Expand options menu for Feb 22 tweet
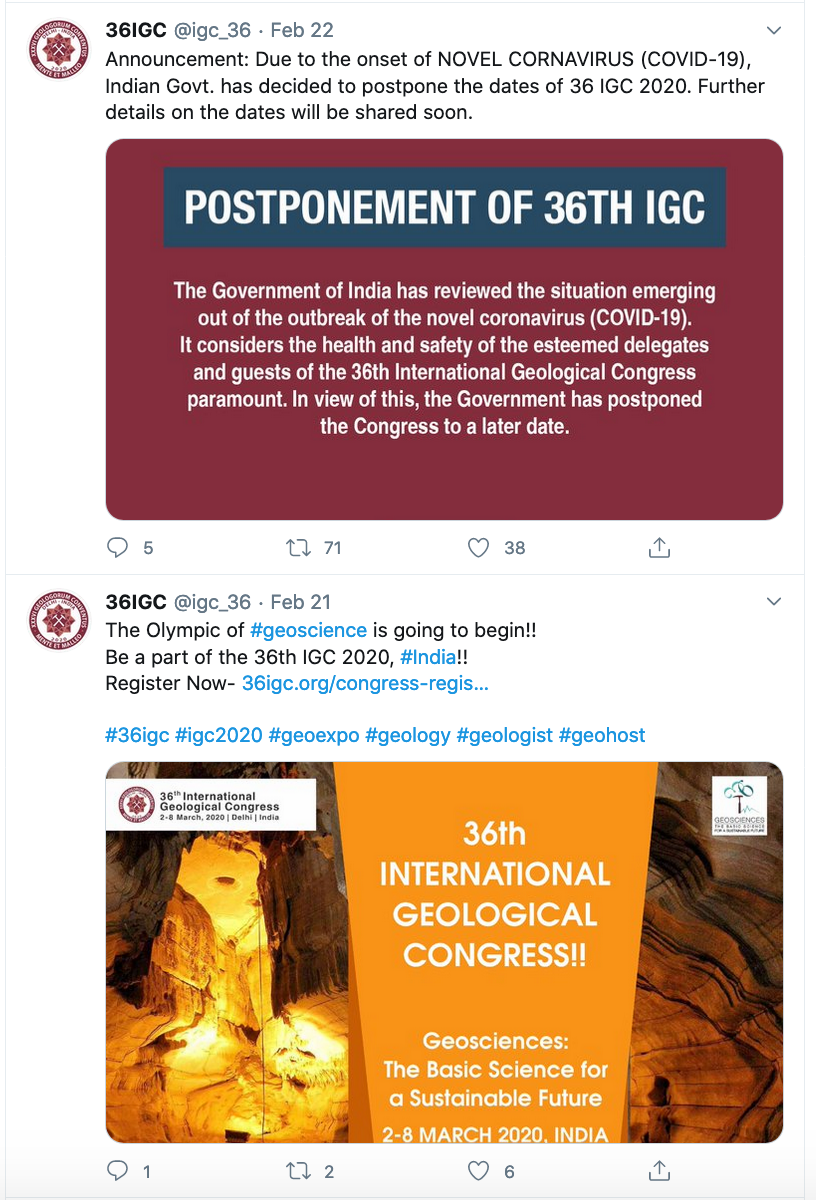The width and height of the screenshot is (816, 1200). (x=773, y=30)
